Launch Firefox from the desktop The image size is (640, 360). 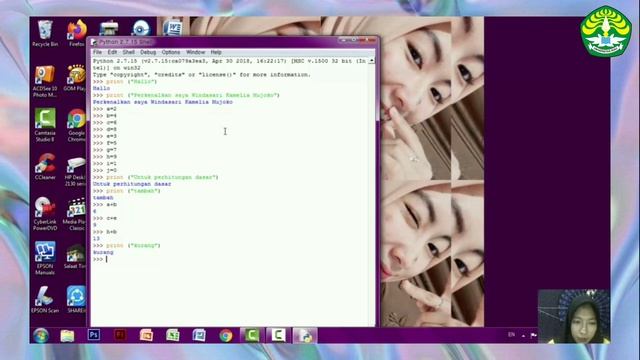(77, 33)
